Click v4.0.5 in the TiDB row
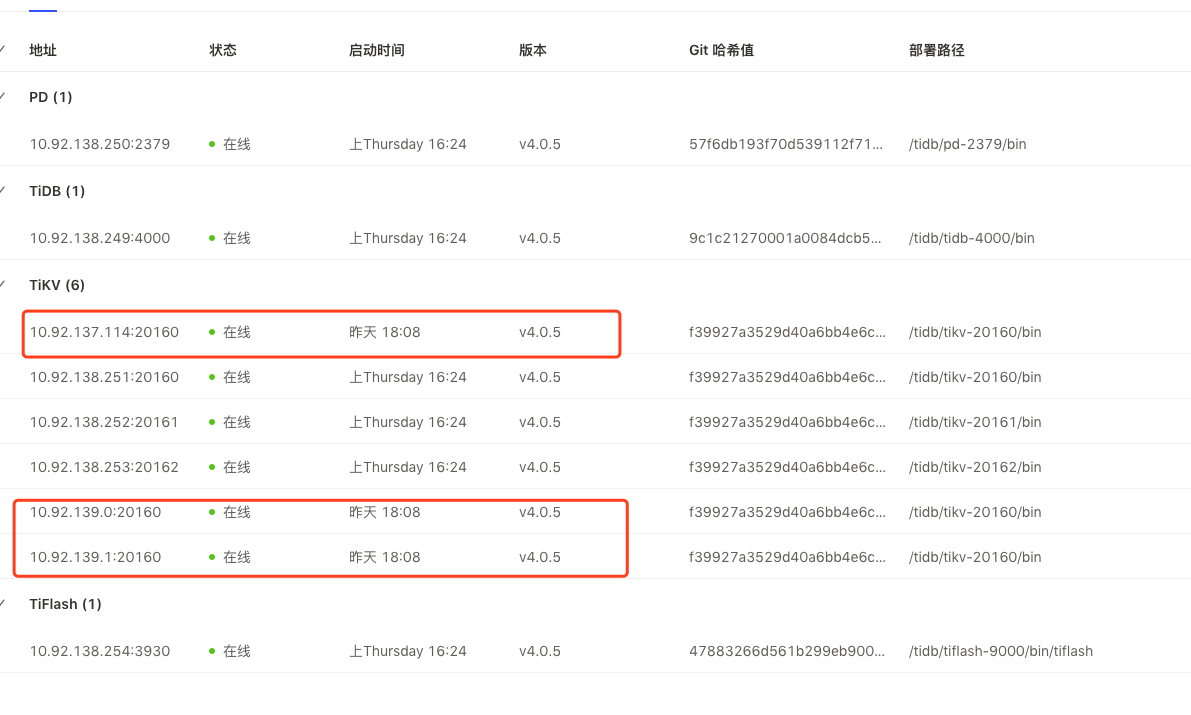The image size is (1191, 715). (x=540, y=239)
